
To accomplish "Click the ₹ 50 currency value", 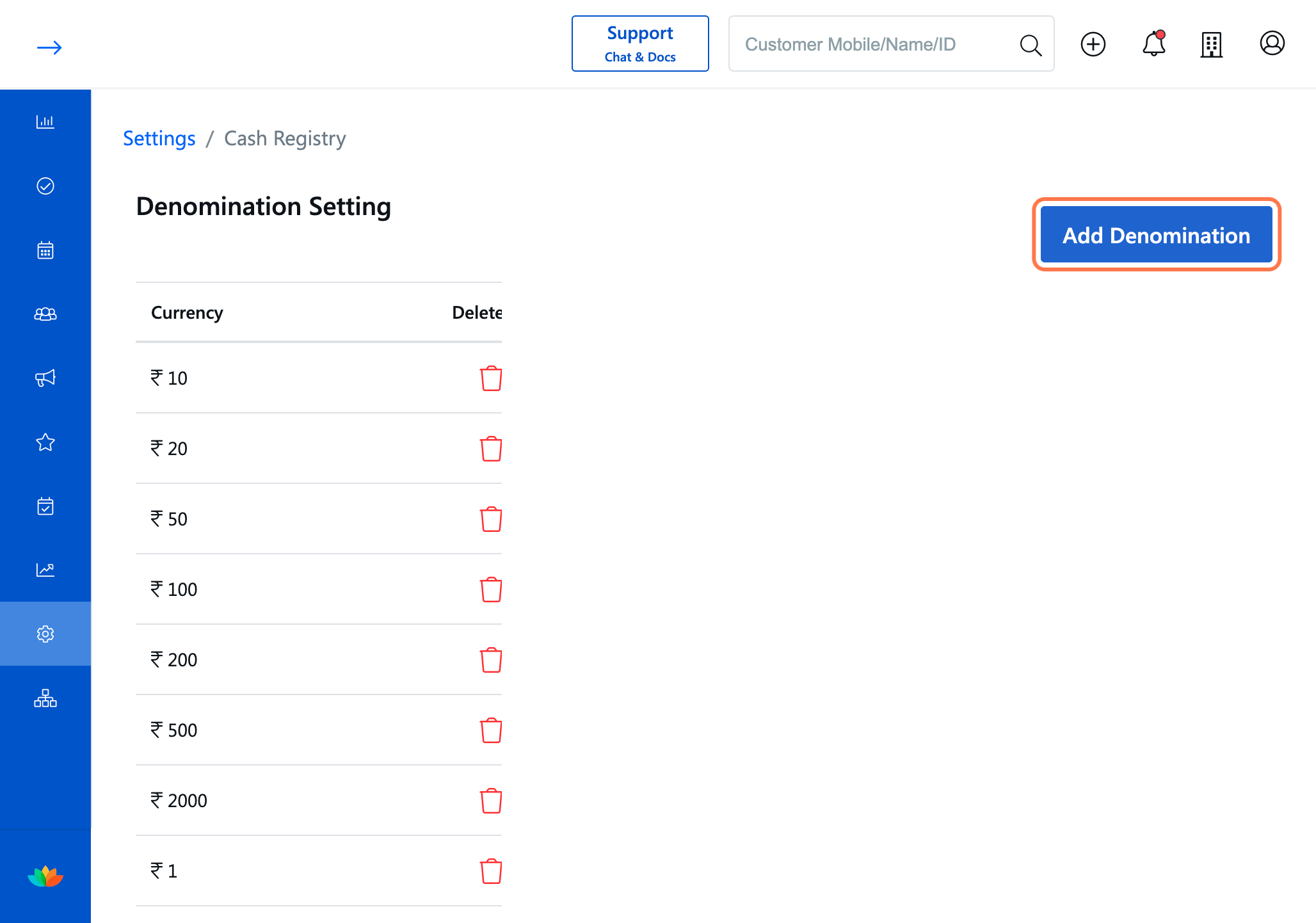I will (x=169, y=519).
